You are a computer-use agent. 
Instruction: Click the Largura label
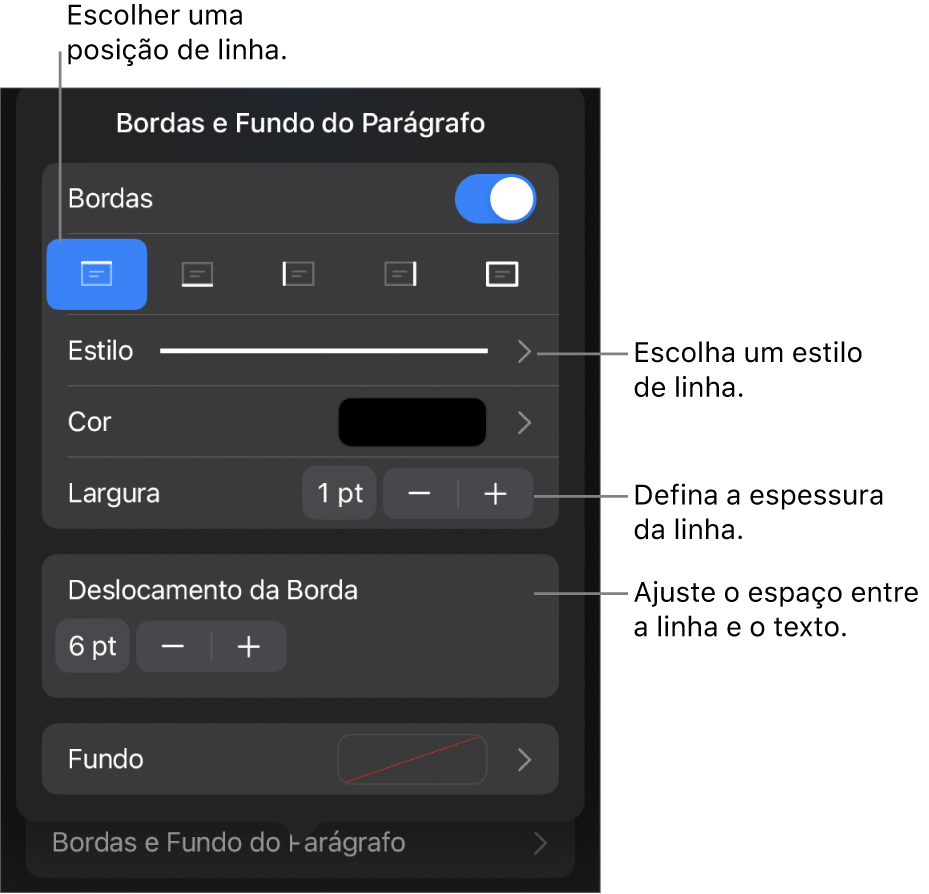(x=114, y=494)
